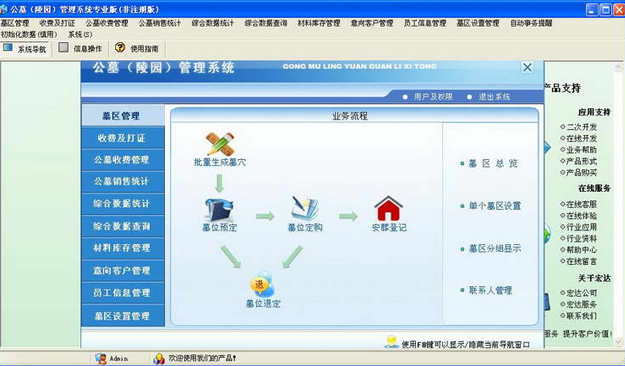This screenshot has width=625, height=366.
Task: Open the 墓位定购 notepad icon
Action: (x=305, y=208)
